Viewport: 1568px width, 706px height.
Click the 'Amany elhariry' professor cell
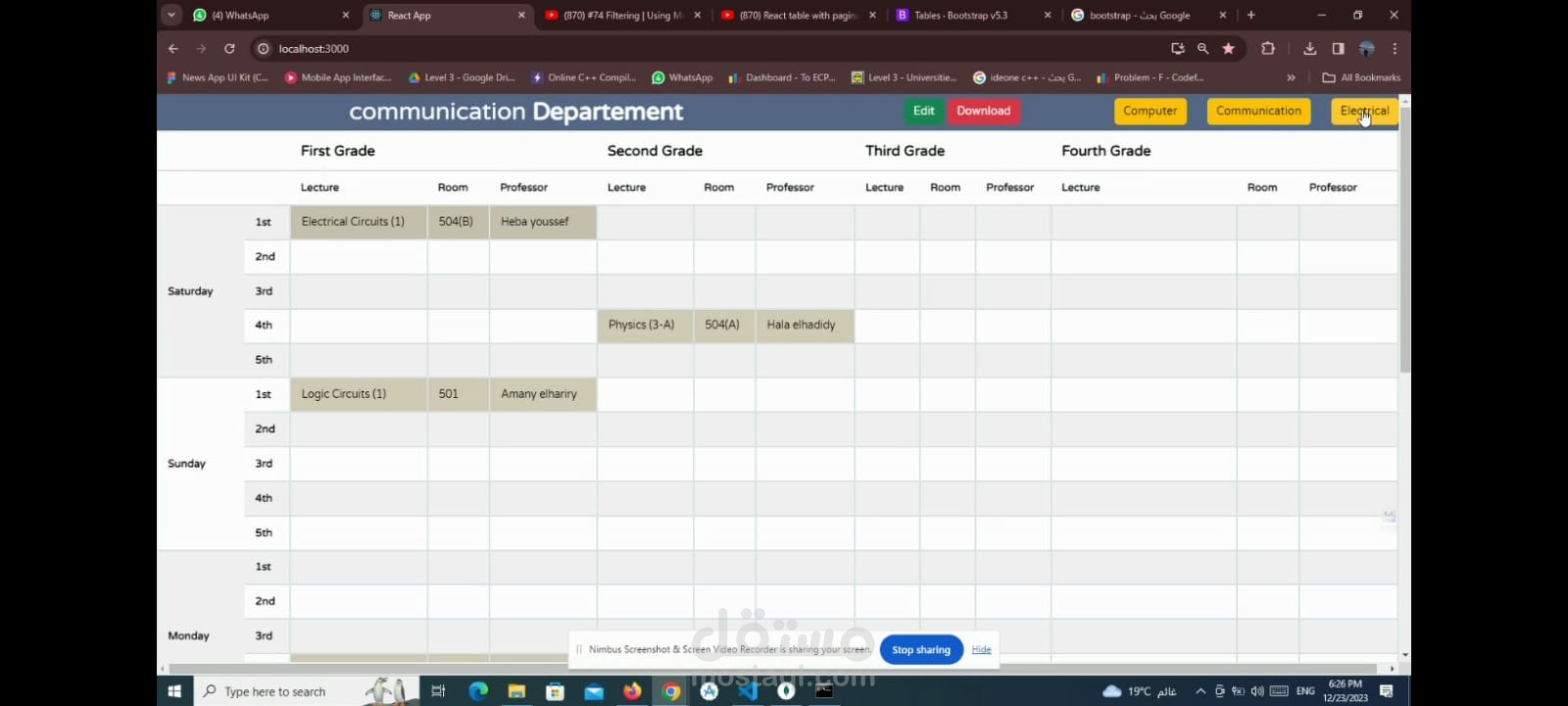[543, 394]
